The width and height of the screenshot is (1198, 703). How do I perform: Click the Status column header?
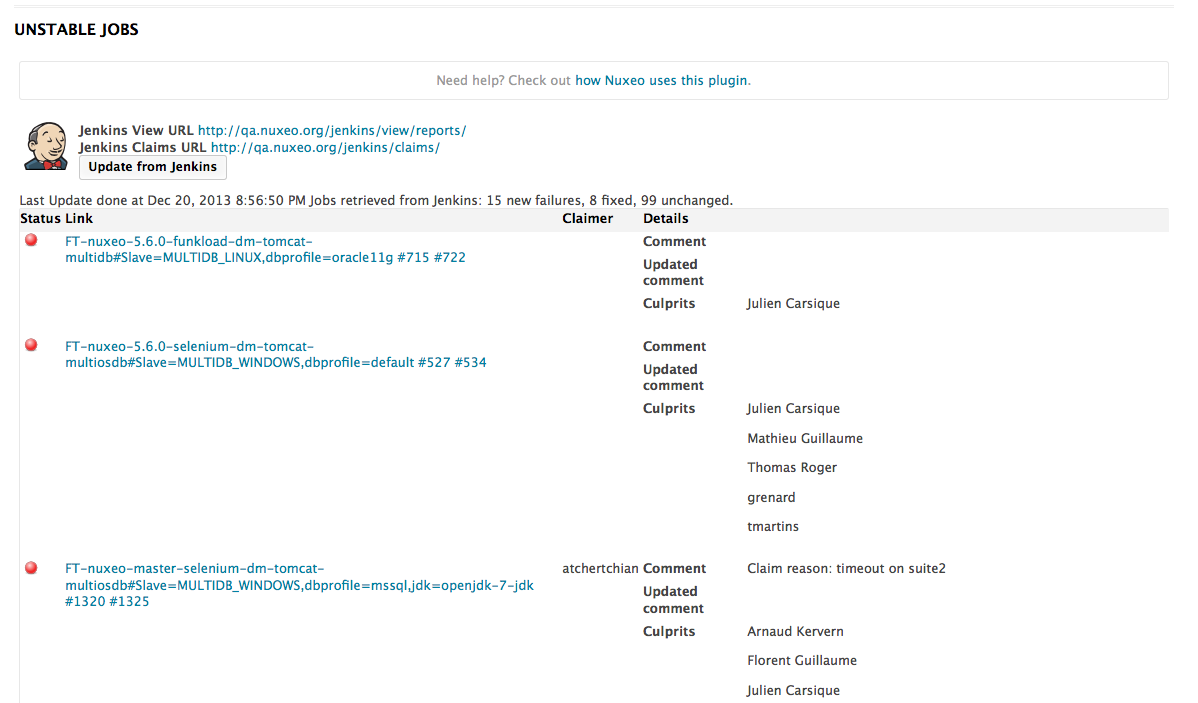coord(40,219)
